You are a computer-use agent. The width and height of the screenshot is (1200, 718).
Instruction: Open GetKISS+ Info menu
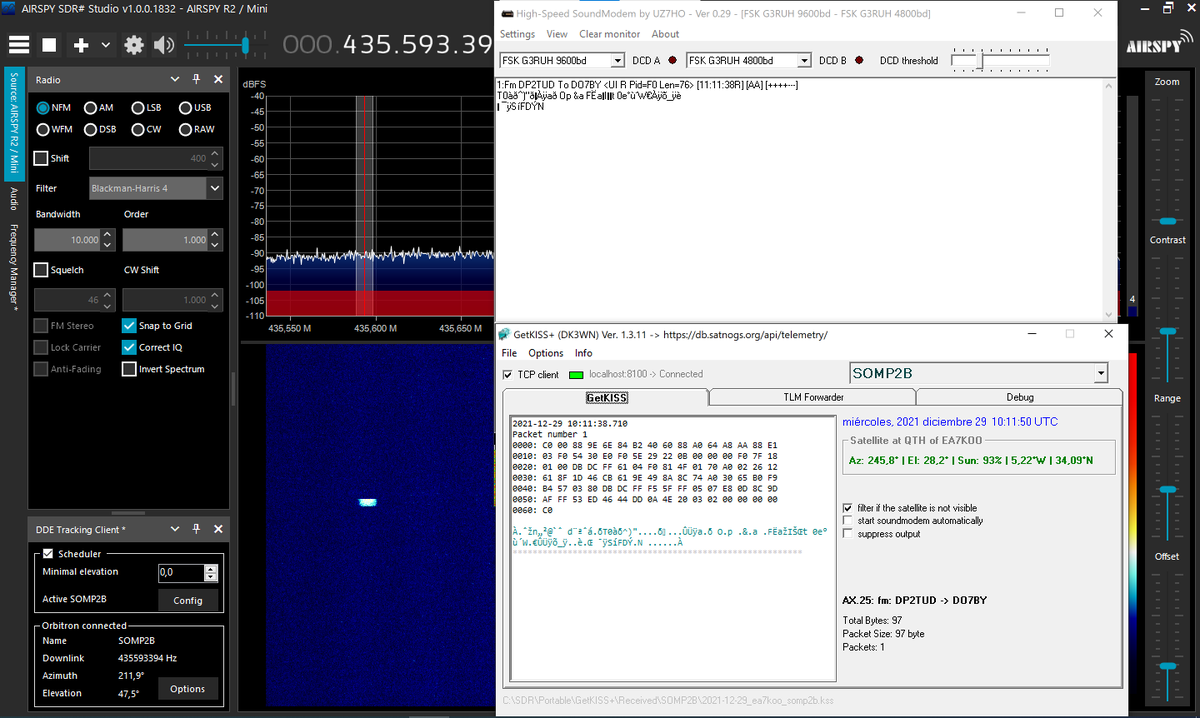coord(583,353)
